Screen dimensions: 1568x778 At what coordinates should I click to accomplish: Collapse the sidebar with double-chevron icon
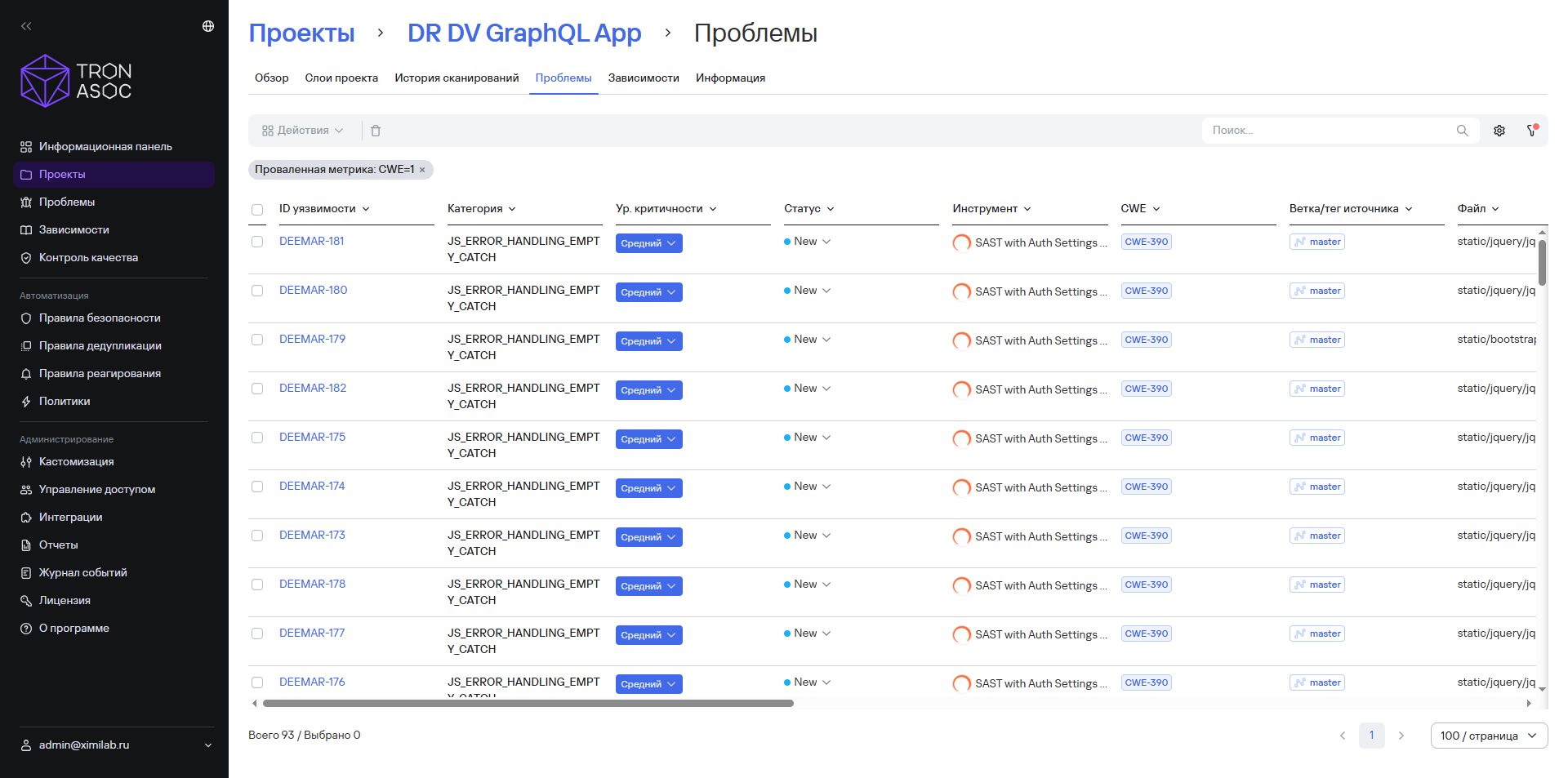[x=26, y=26]
